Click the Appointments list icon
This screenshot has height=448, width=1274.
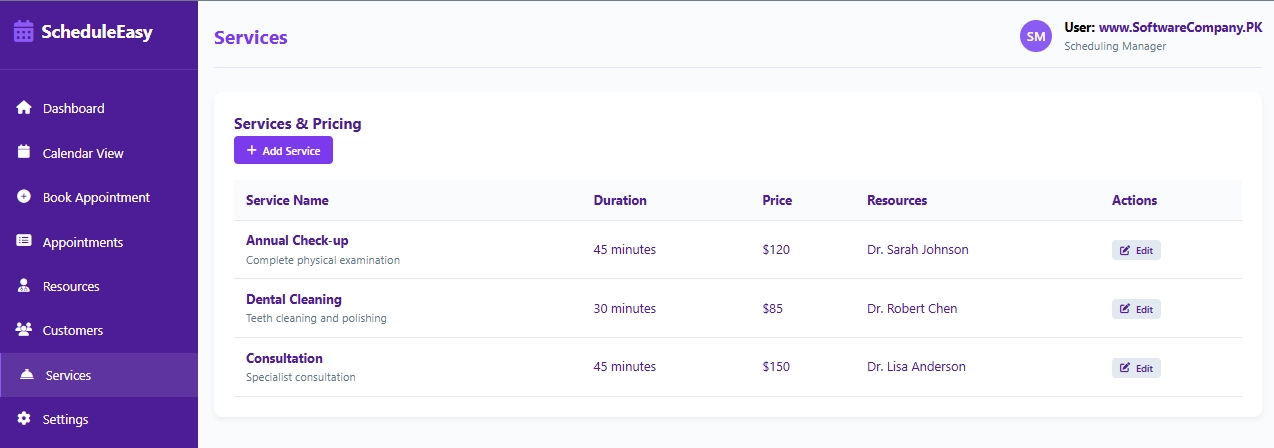coord(24,242)
